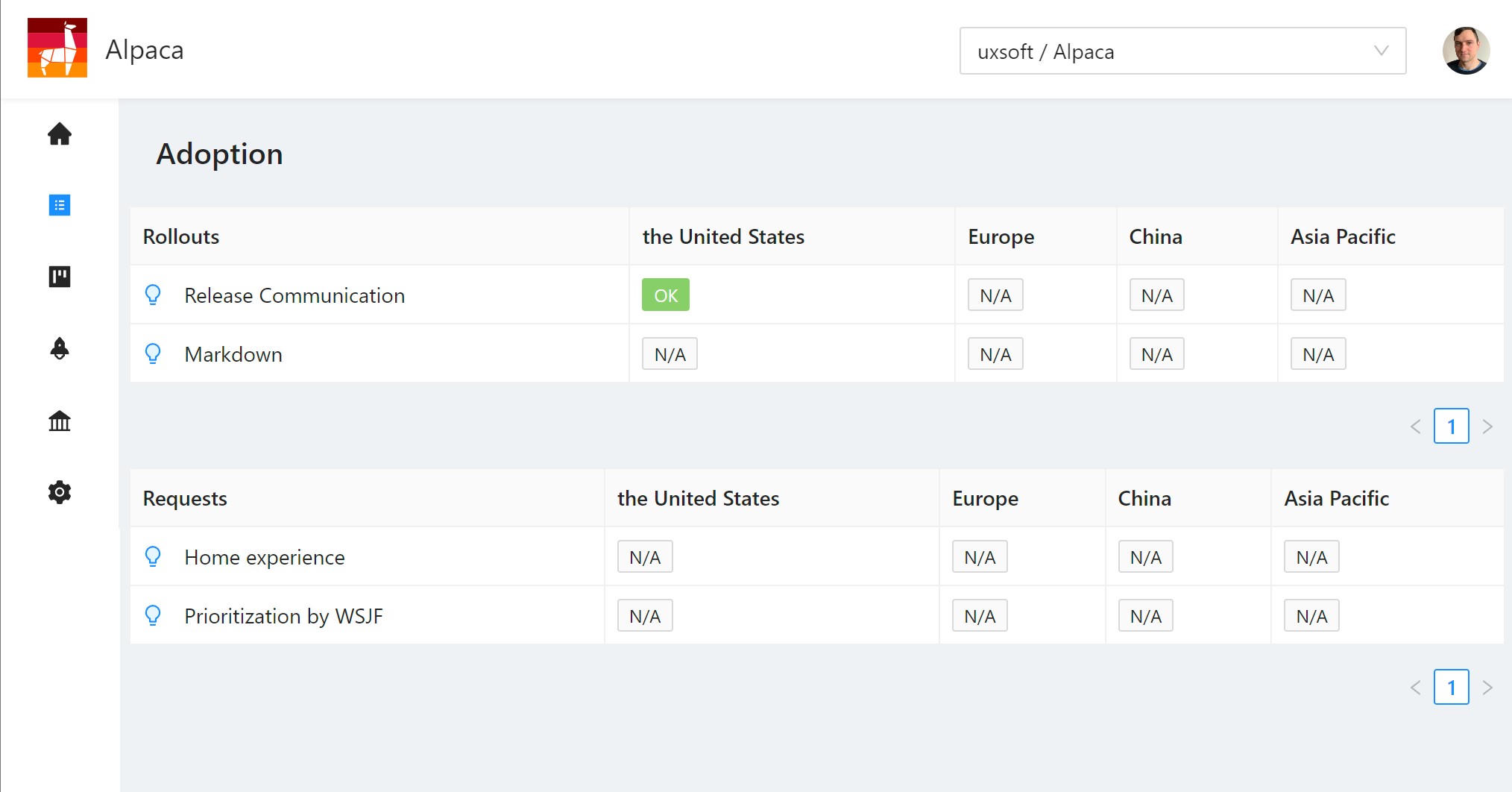The image size is (1512, 792).
Task: Go to Home via sidebar house icon
Action: pyautogui.click(x=60, y=134)
